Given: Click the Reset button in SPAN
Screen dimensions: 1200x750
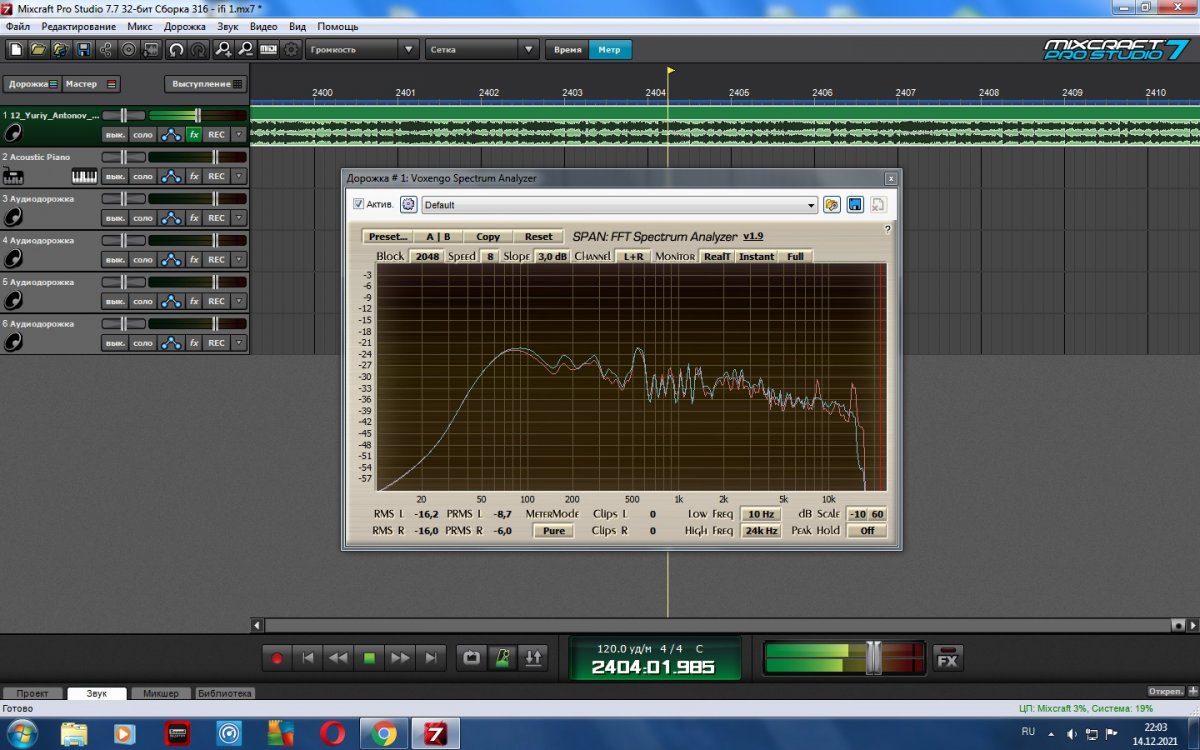Looking at the screenshot, I should (538, 237).
